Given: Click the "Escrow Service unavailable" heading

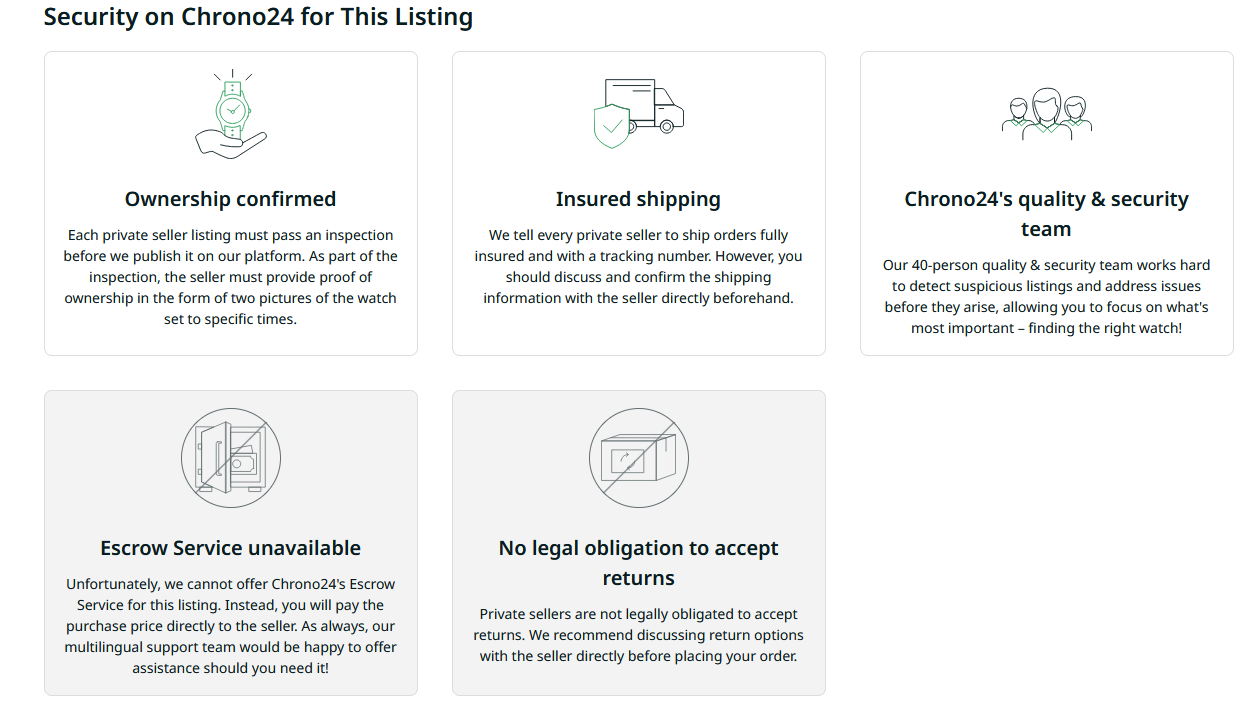Looking at the screenshot, I should 231,548.
